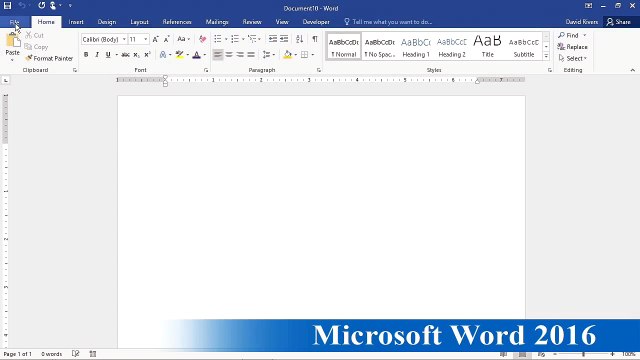Open the Calibri (Body) font name dropdown
This screenshot has height=360, width=640.
[x=124, y=39]
